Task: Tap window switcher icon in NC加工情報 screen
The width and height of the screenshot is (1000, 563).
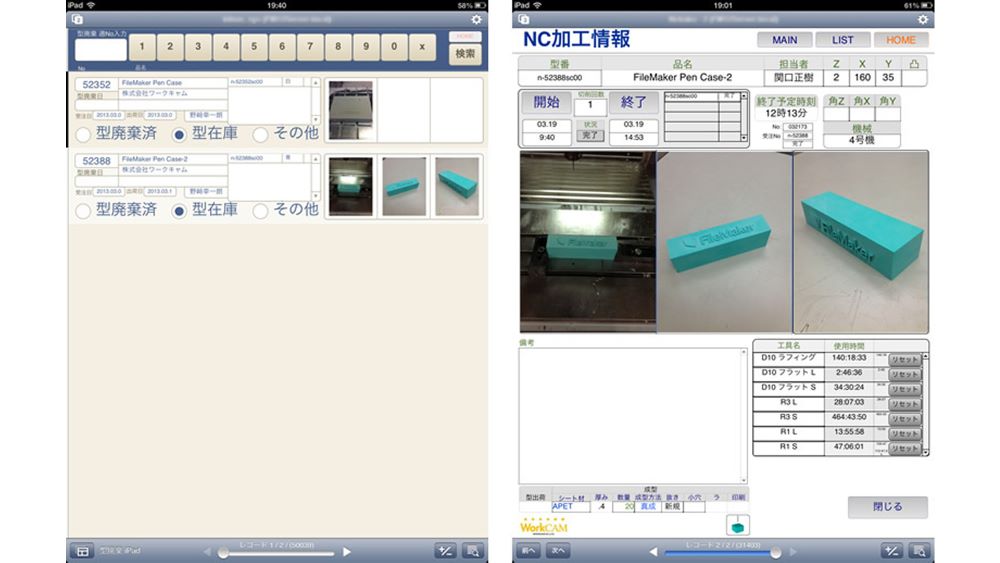Action: (x=524, y=20)
